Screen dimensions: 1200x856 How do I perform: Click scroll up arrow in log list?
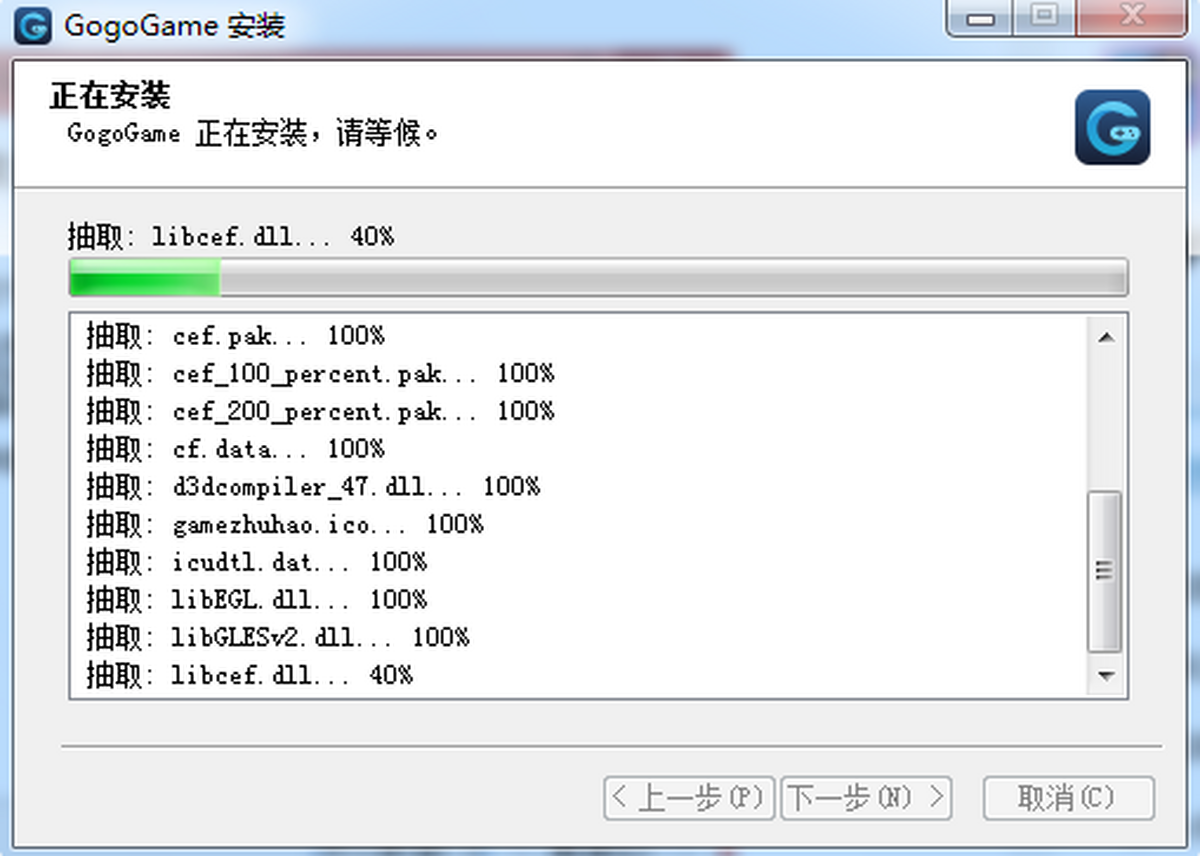coord(1105,338)
